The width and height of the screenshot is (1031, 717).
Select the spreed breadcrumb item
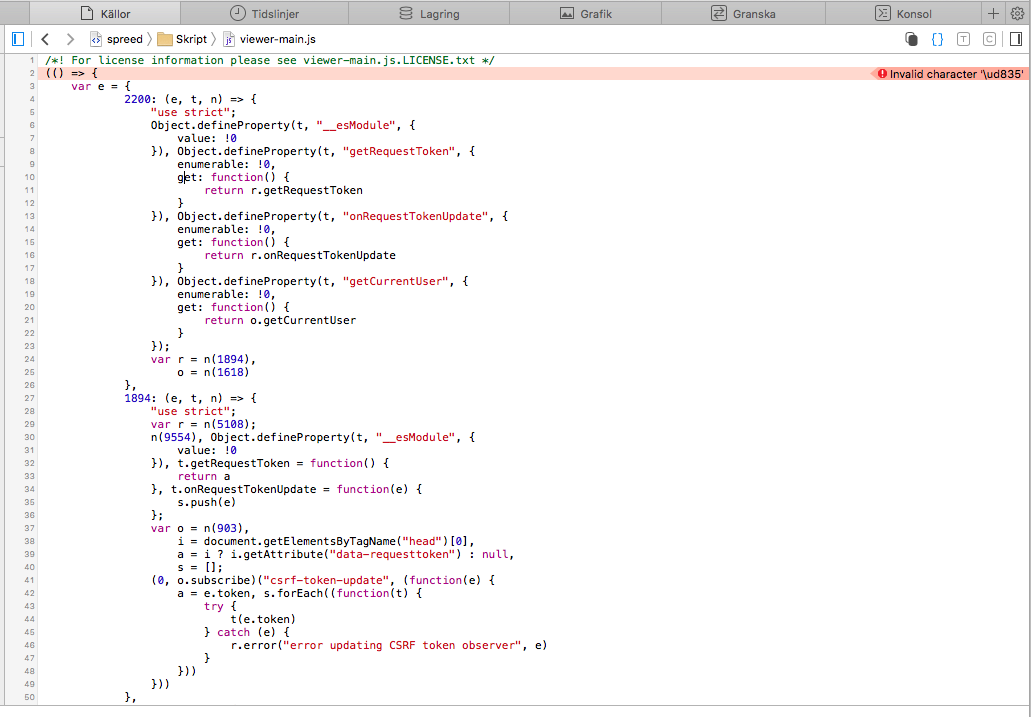[x=116, y=39]
